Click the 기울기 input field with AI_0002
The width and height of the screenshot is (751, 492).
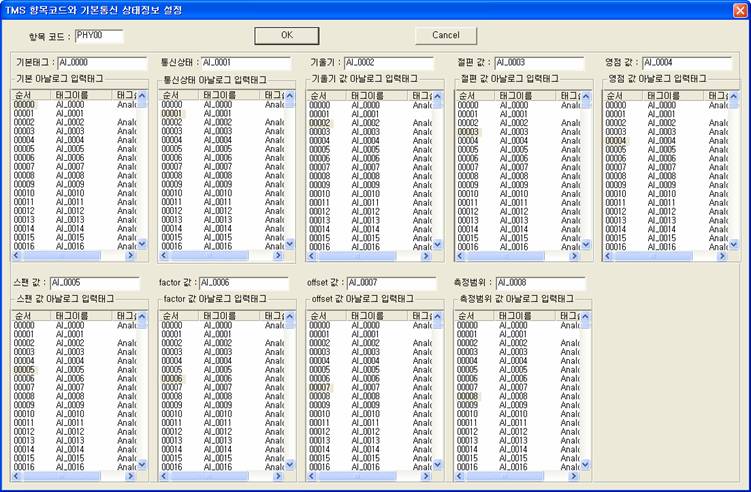pos(388,63)
